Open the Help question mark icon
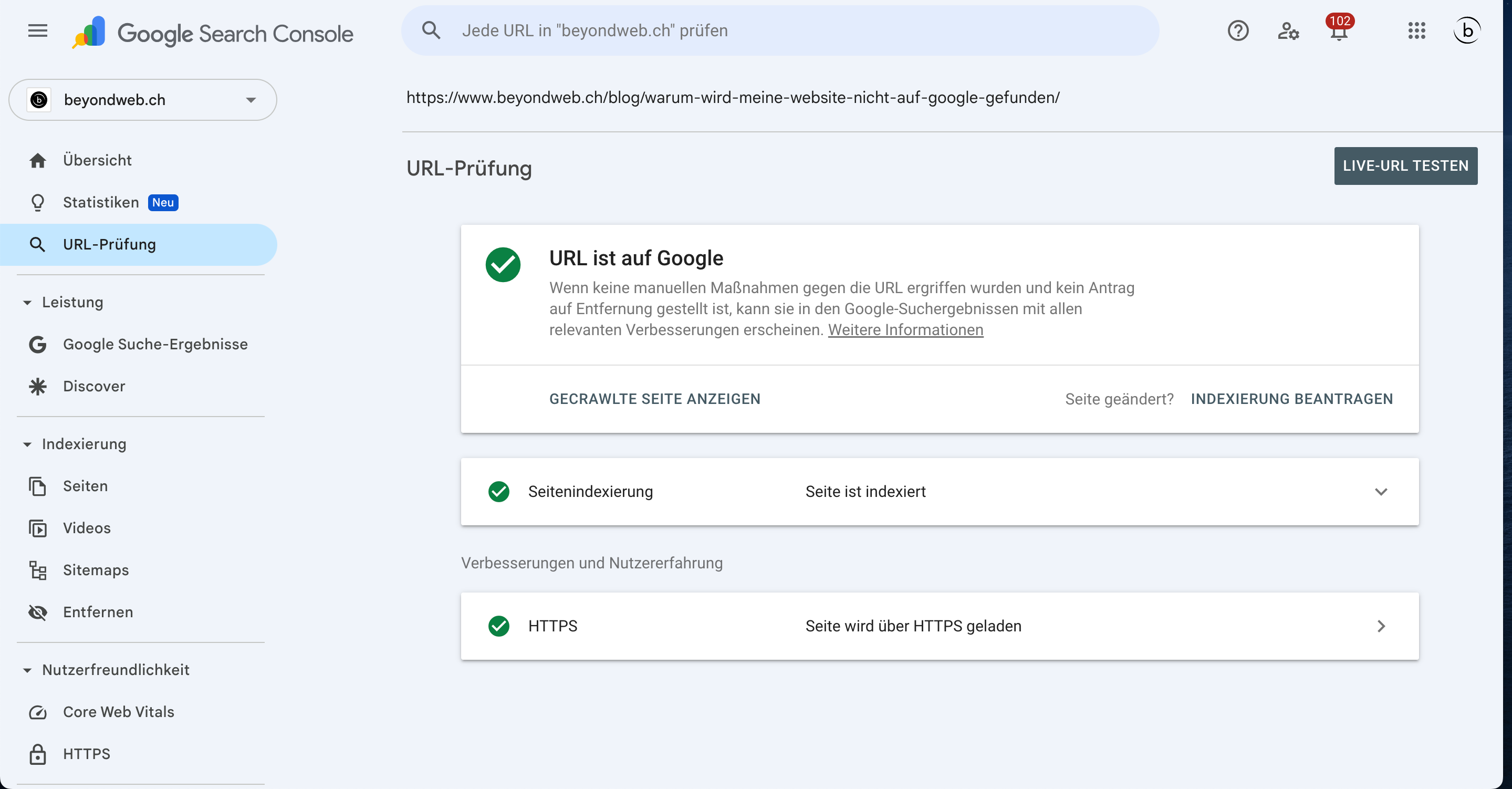1512x789 pixels. pos(1238,30)
